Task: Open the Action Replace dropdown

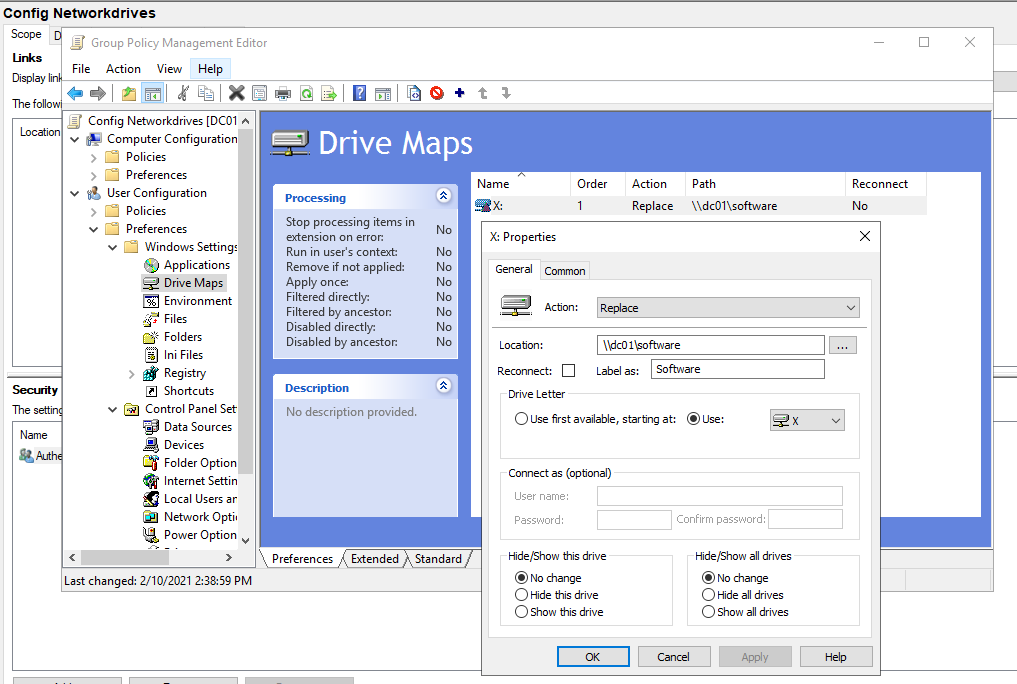Action: pyautogui.click(x=728, y=308)
